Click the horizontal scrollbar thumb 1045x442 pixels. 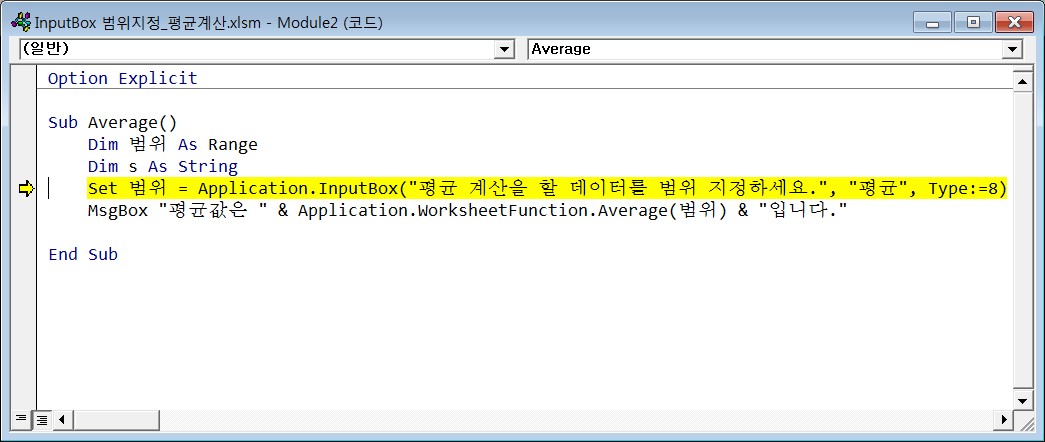click(116, 419)
